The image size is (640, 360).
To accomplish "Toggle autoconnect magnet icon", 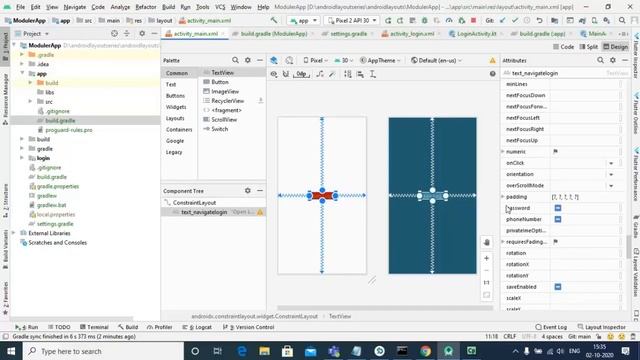I will tap(286, 74).
